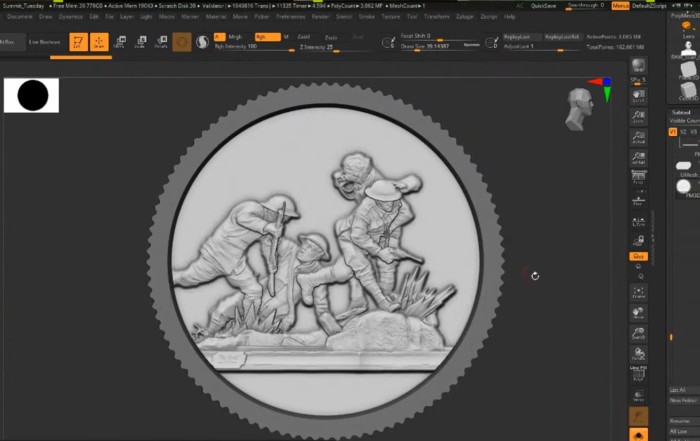Expand the Subtool panel header
The image size is (700, 441).
point(683,112)
